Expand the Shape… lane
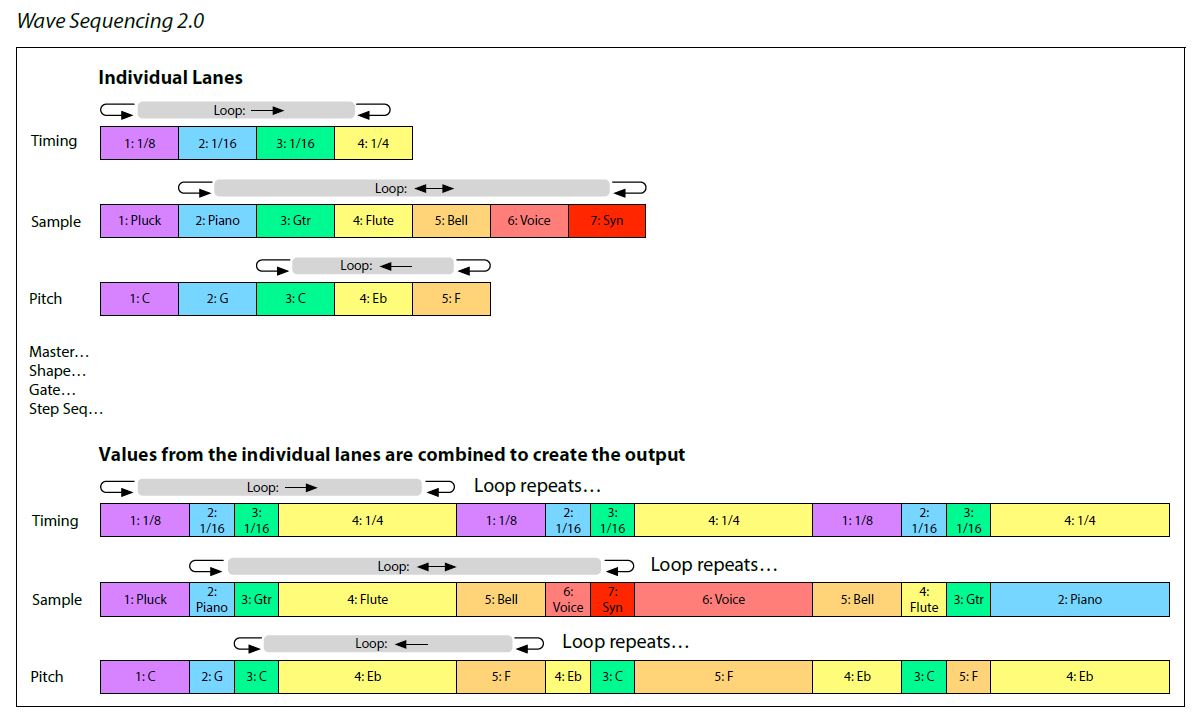 [57, 371]
